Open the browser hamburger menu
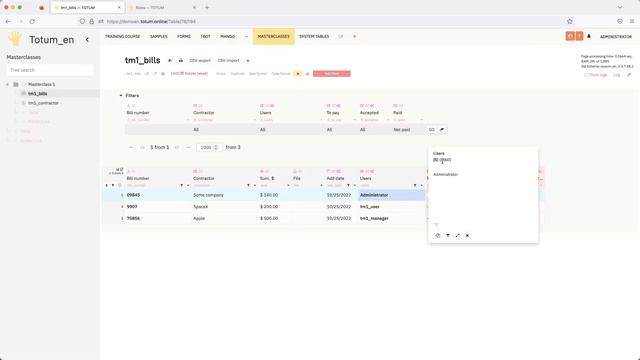Viewport: 640px width, 360px height. [x=632, y=21]
